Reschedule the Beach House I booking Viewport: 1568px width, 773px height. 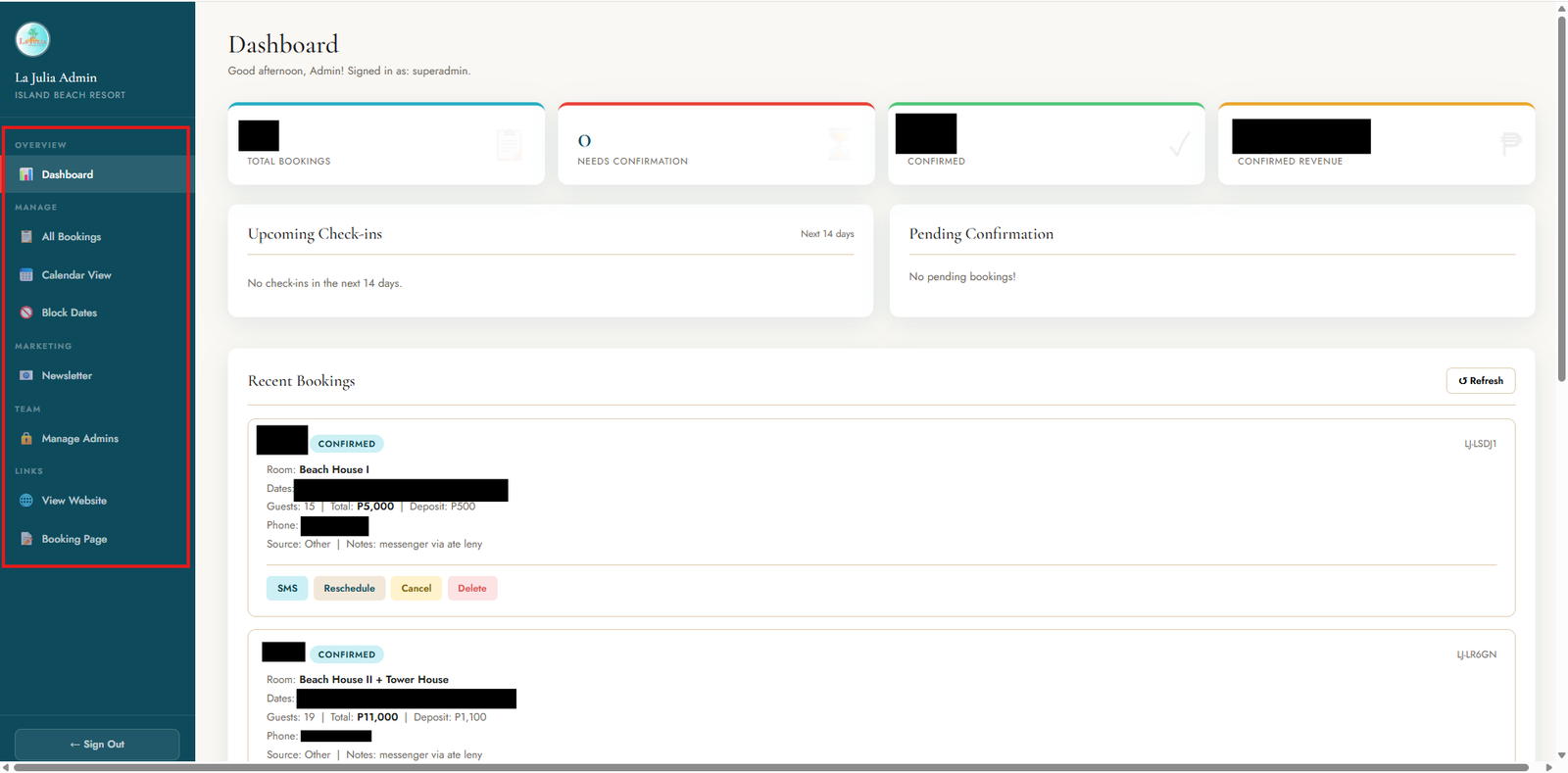tap(349, 588)
